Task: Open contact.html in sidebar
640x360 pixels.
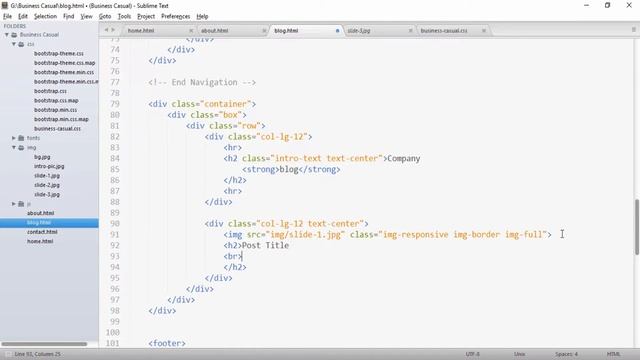Action: tap(42, 232)
